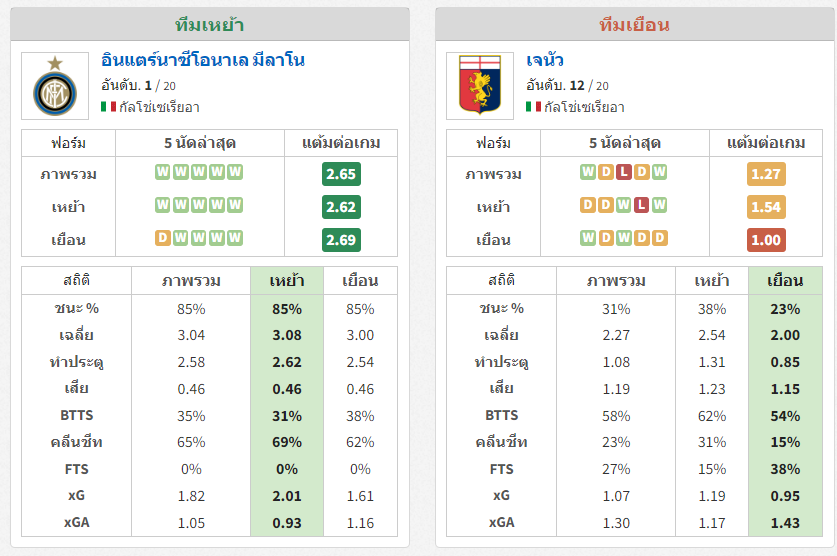837x556 pixels.
Task: Open the home team's กัลโช่เซเรียอา league link
Action: 159,107
